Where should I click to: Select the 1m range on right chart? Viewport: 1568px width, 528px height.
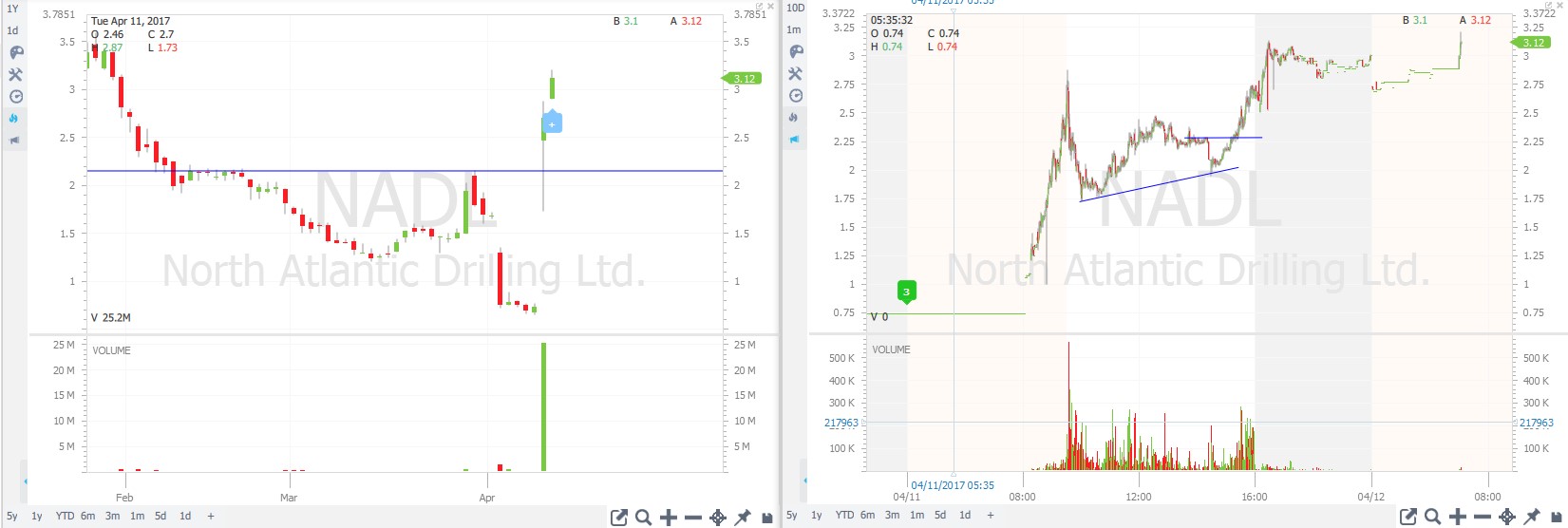click(916, 515)
